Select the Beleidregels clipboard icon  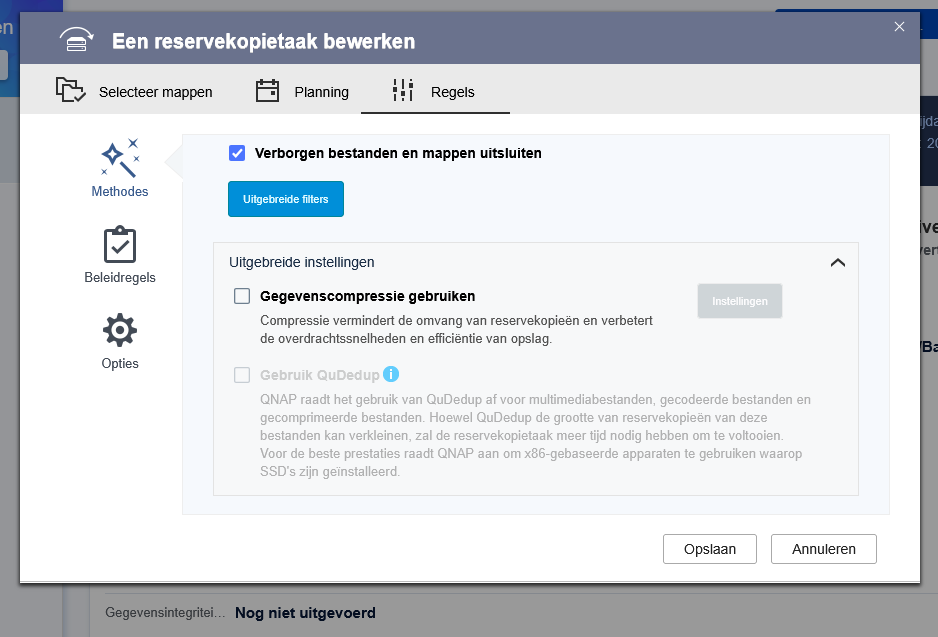click(x=120, y=245)
